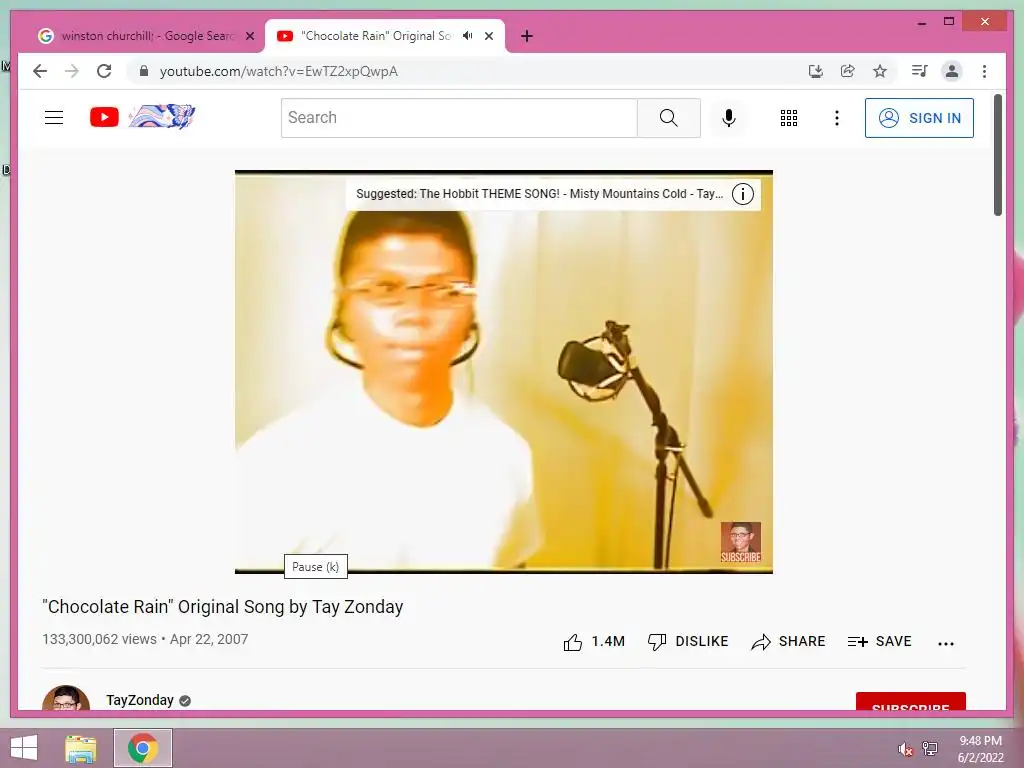The width and height of the screenshot is (1024, 768).
Task: Navigate back with the browser back arrow
Action: [x=40, y=71]
